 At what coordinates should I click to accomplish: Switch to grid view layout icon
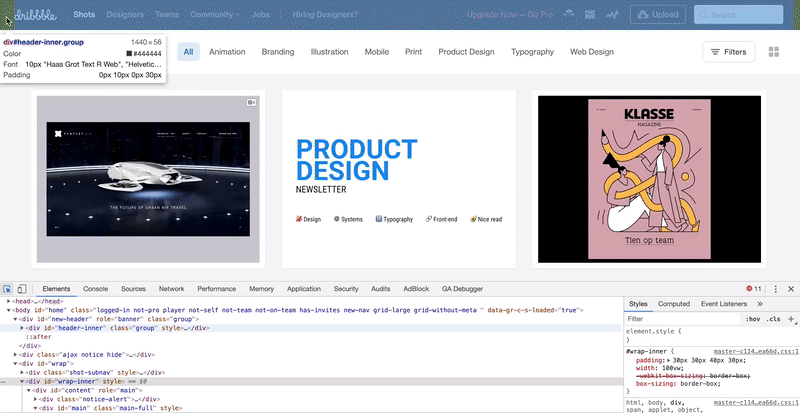pyautogui.click(x=773, y=52)
